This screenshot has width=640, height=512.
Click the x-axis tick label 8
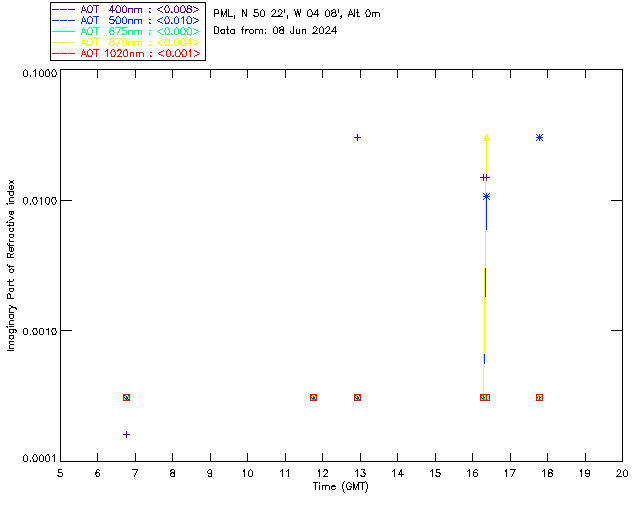pyautogui.click(x=173, y=473)
